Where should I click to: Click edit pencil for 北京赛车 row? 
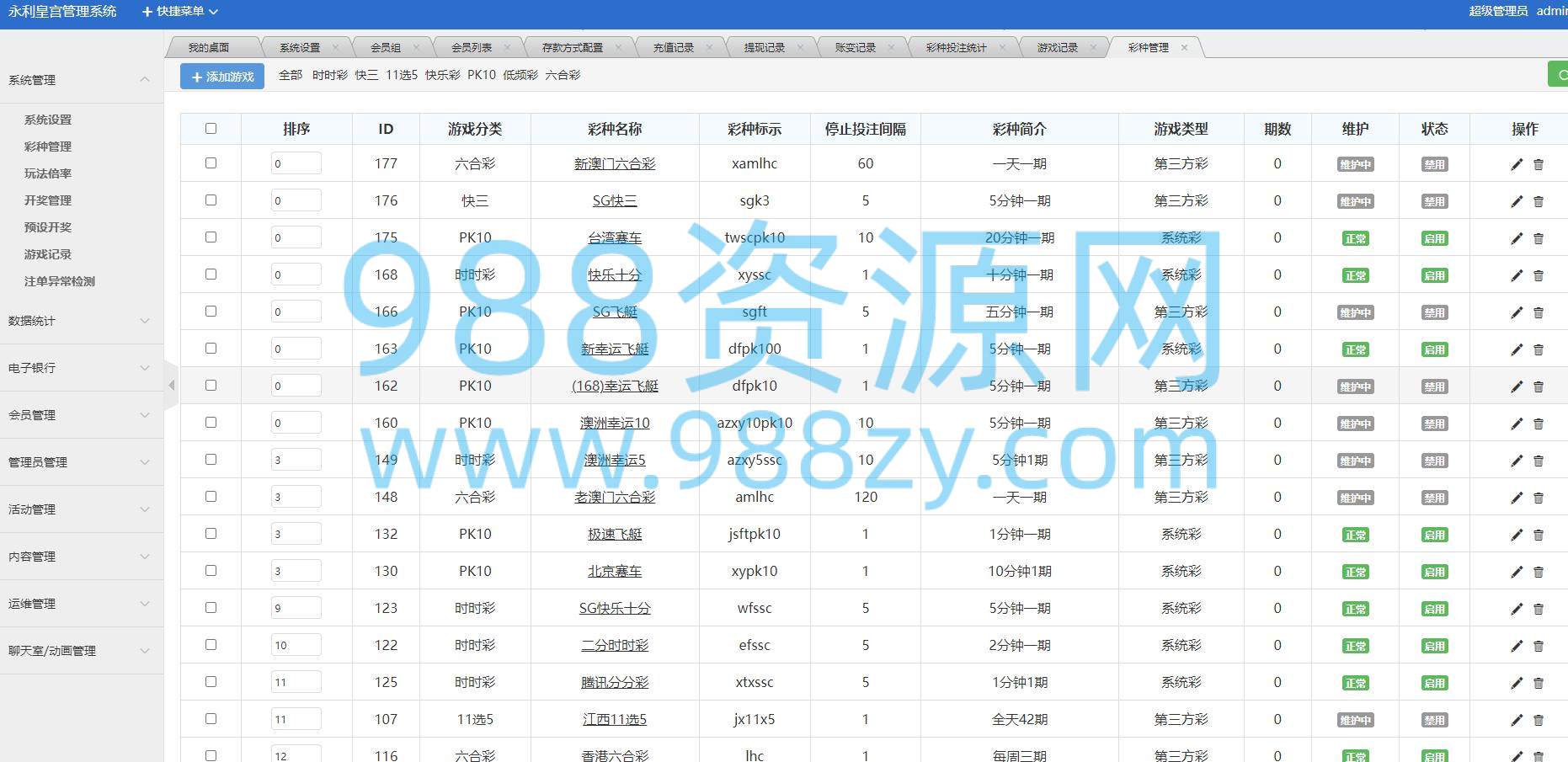tap(1516, 572)
